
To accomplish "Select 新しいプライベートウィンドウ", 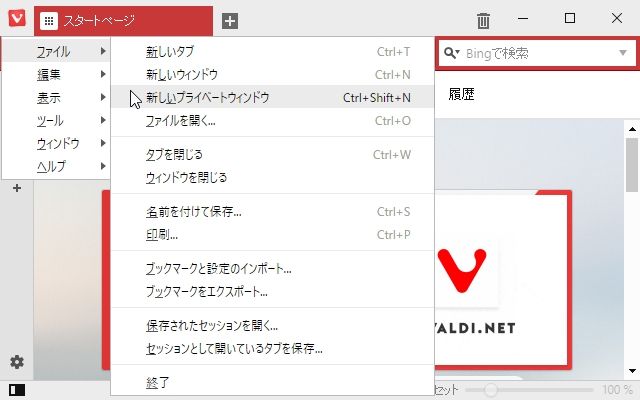I will (x=273, y=97).
